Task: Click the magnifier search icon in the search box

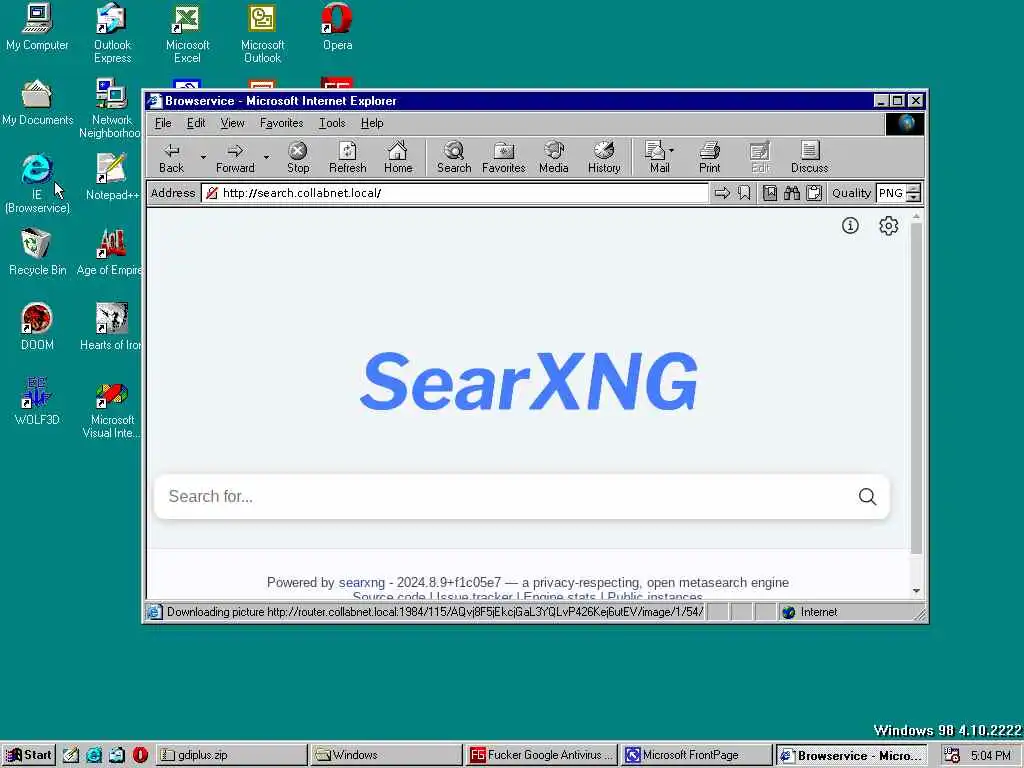Action: pos(867,497)
